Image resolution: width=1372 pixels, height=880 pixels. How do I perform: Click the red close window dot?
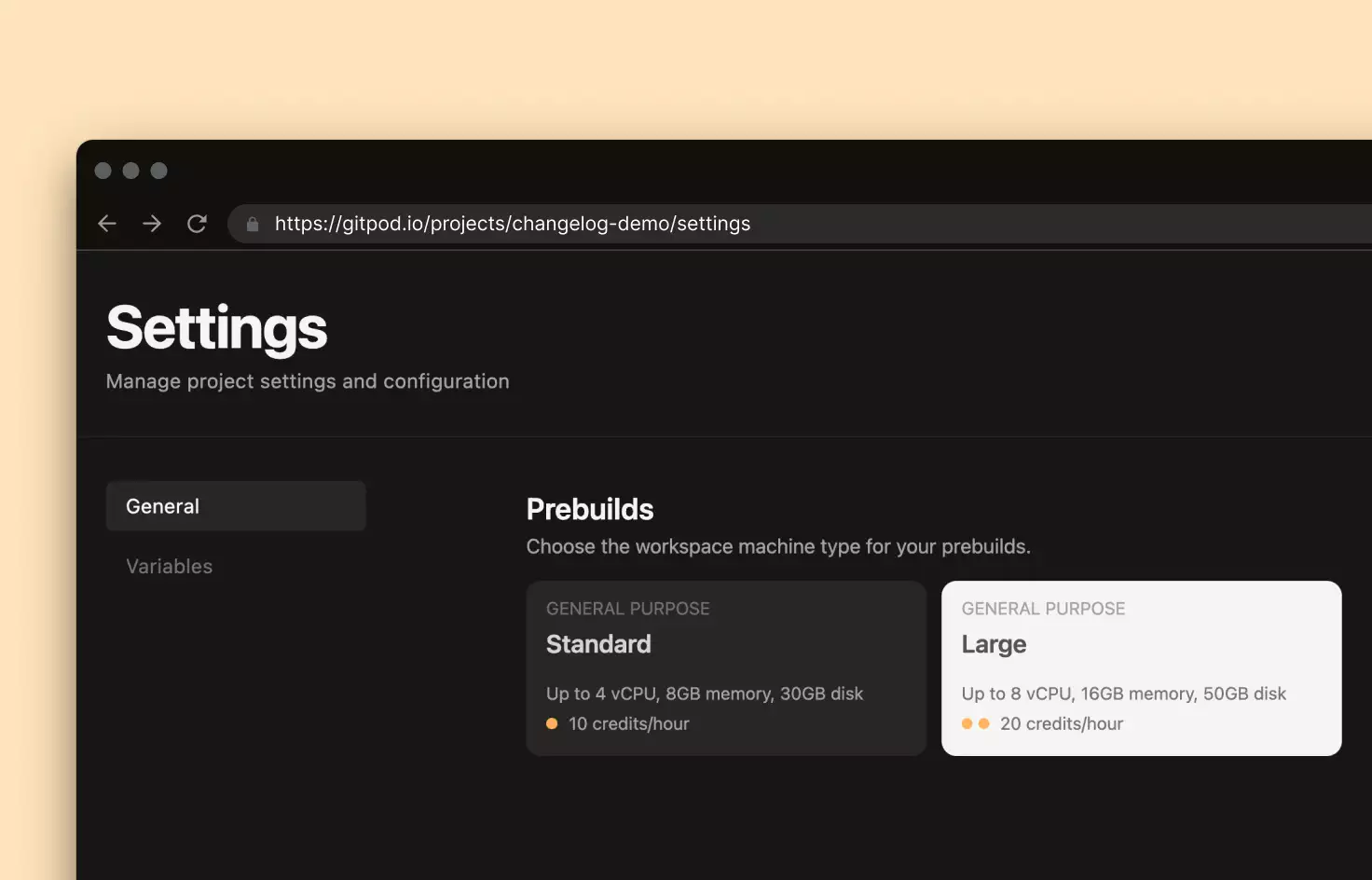coord(103,171)
